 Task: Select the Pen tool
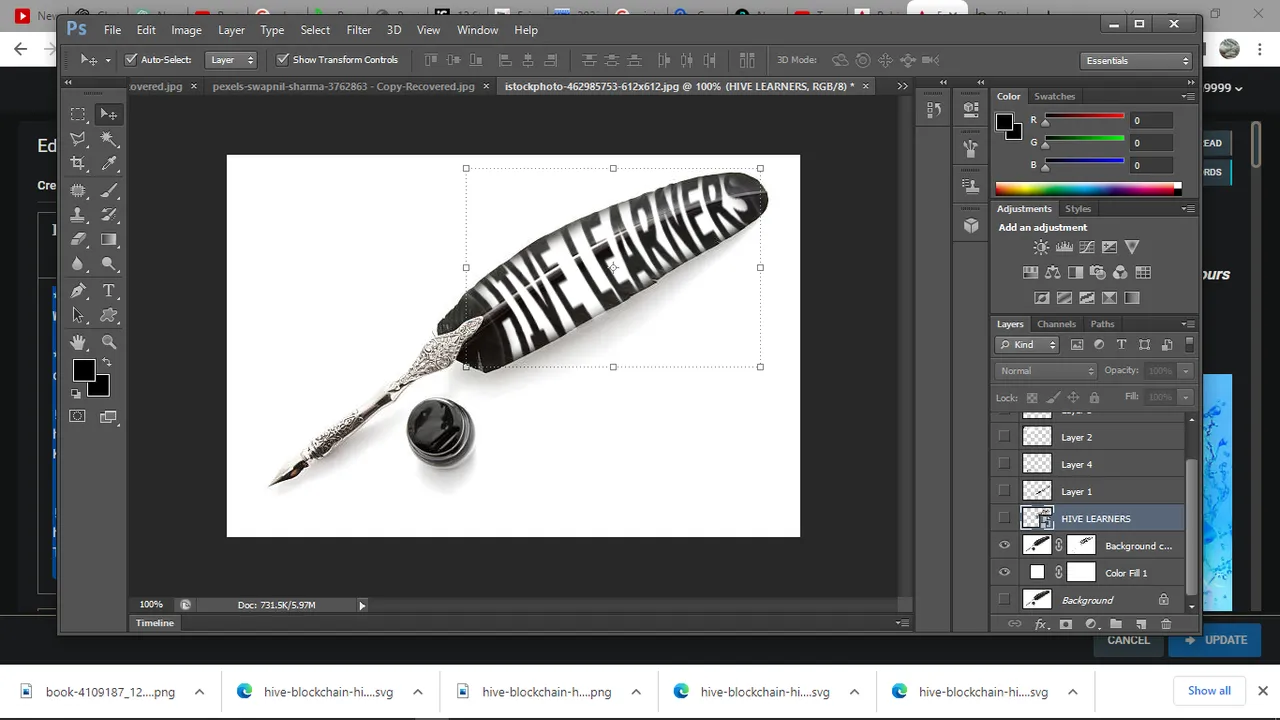[78, 291]
